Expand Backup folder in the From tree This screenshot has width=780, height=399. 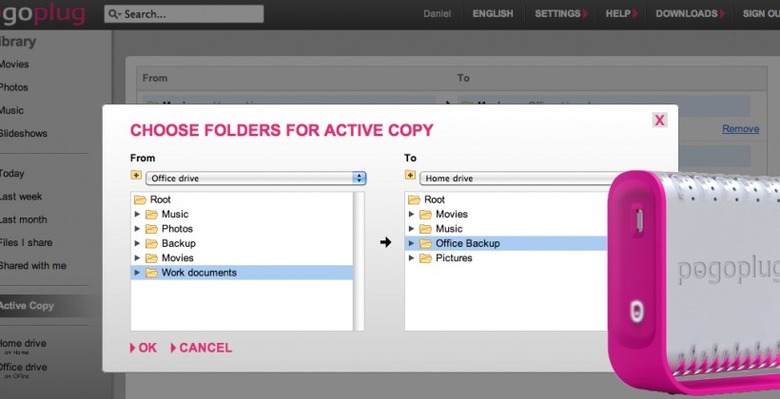pyautogui.click(x=138, y=244)
